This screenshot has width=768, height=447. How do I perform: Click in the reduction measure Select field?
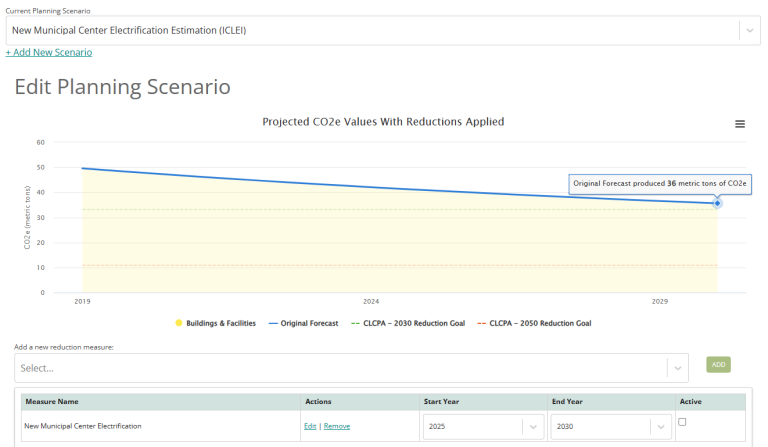(x=340, y=368)
